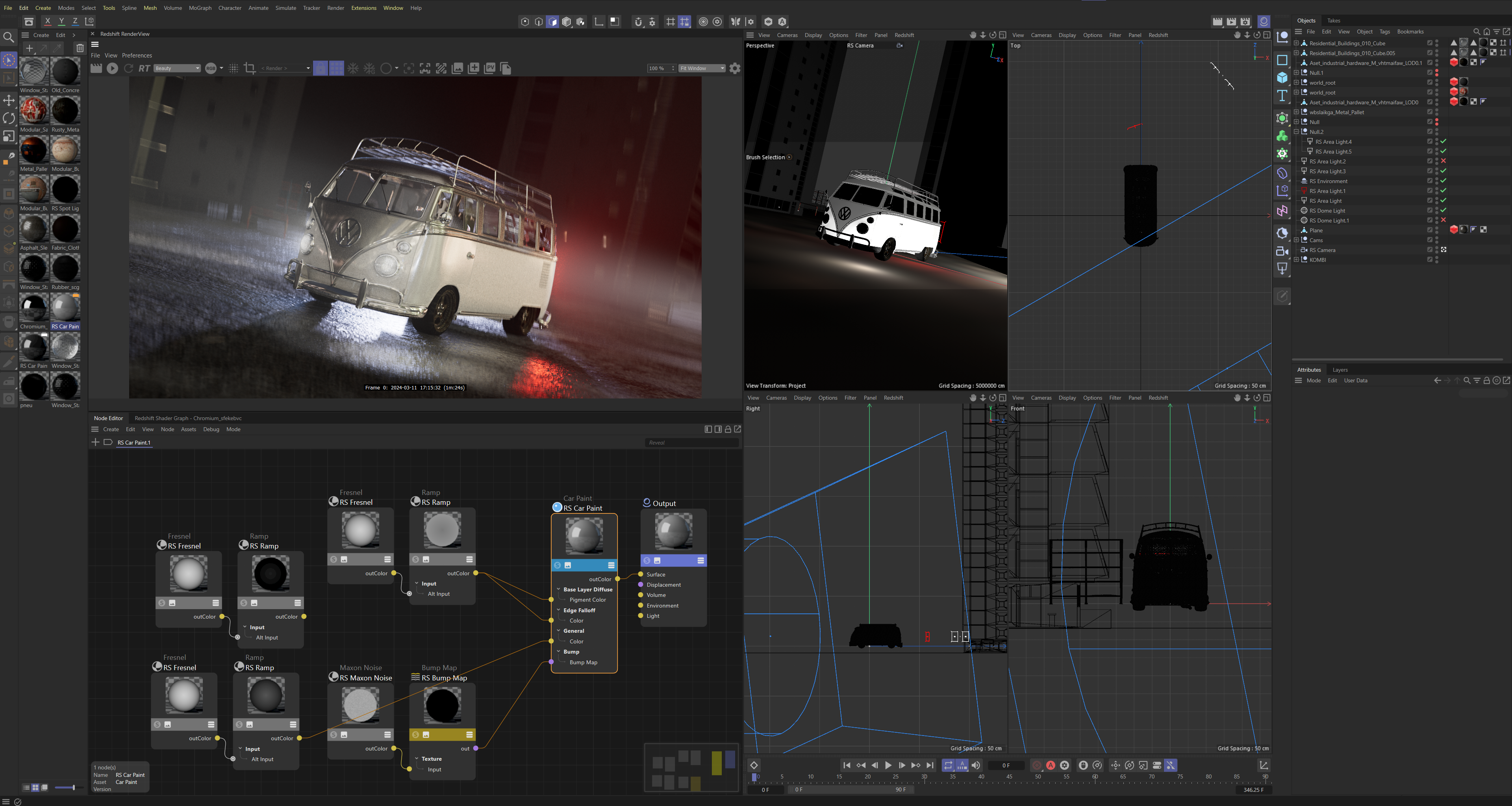The height and width of the screenshot is (806, 1512).
Task: Click the RS Car Paint.1 breadcrumb
Action: coord(134,443)
